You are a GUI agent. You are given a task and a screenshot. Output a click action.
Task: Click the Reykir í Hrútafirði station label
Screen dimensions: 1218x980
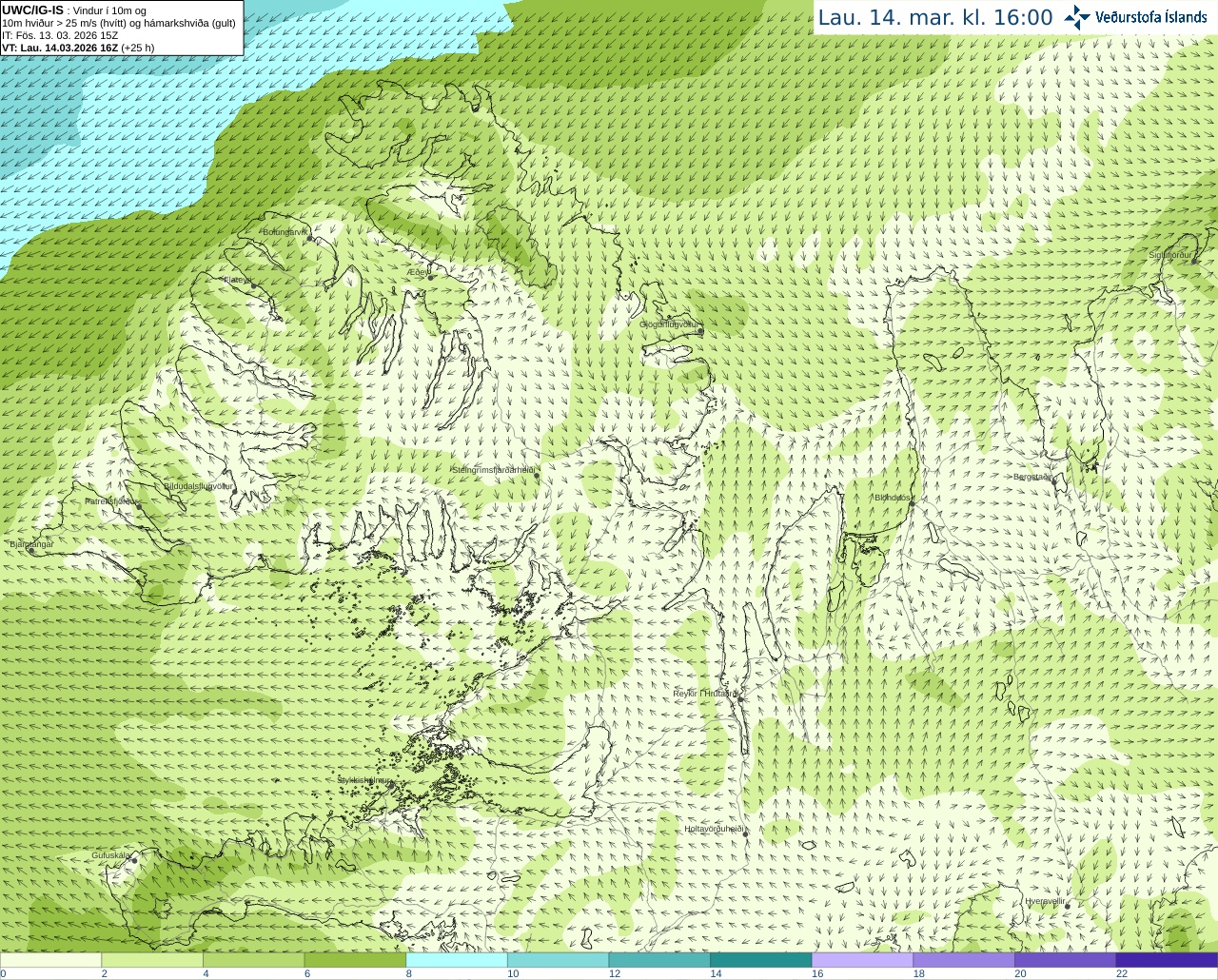tap(705, 694)
